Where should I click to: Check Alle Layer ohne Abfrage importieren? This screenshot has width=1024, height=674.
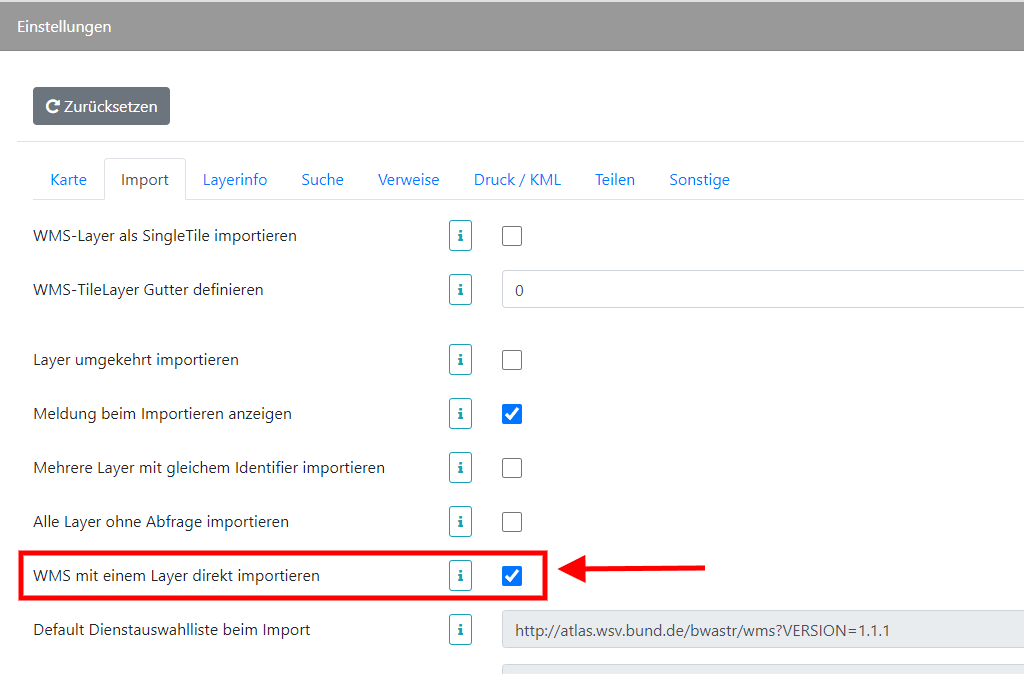[511, 521]
